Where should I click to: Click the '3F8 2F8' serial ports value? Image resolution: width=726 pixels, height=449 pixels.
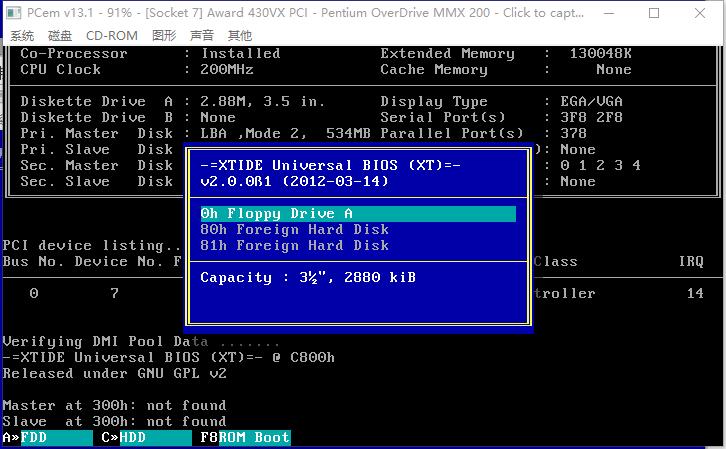591,117
